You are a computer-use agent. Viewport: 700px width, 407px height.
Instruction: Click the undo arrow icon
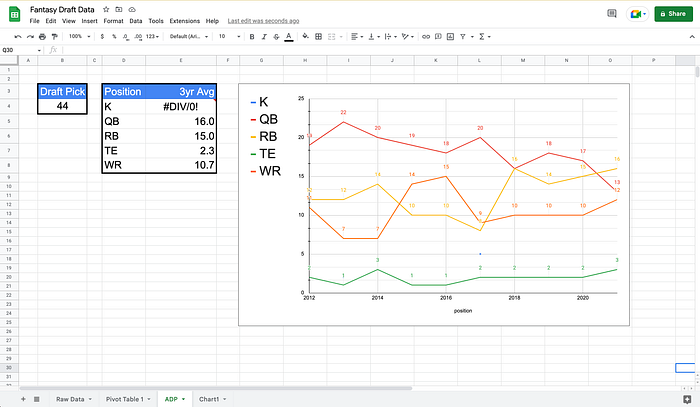pos(18,37)
